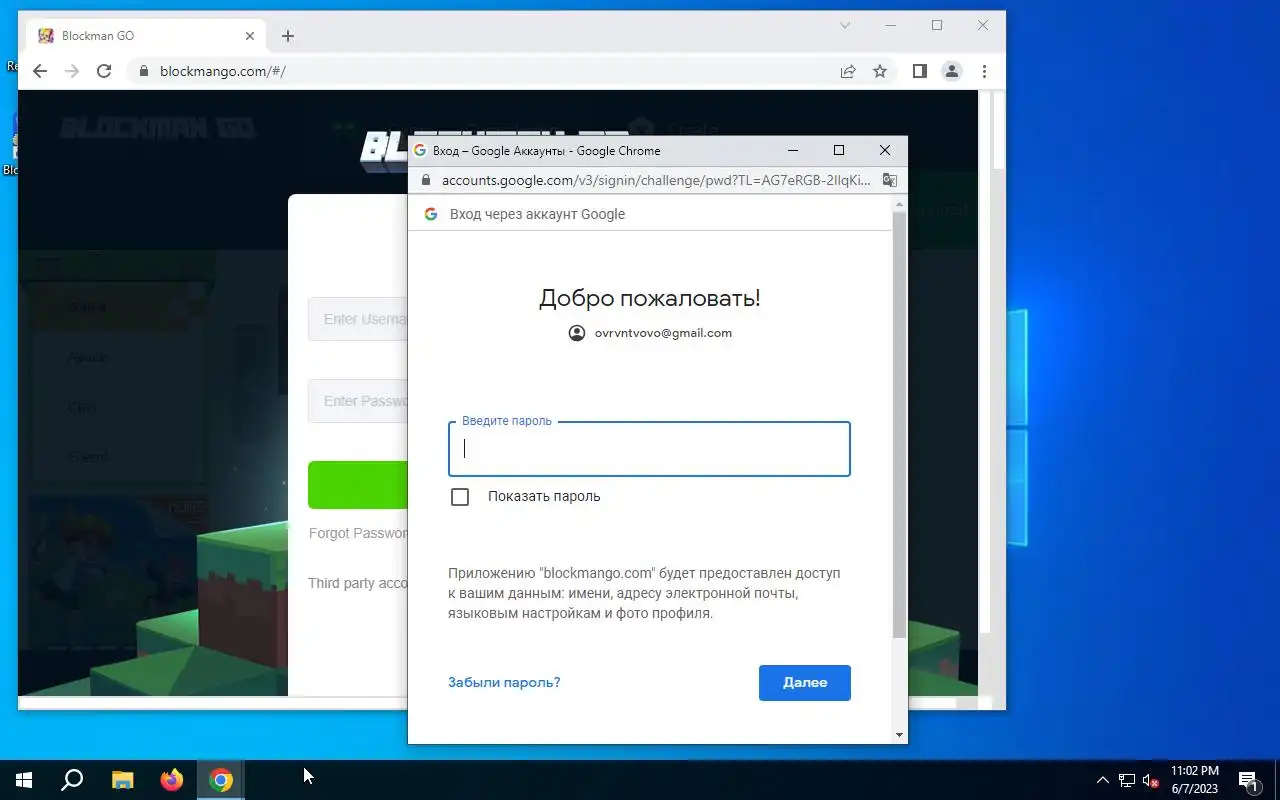Open Chrome three-dot menu

(x=984, y=71)
